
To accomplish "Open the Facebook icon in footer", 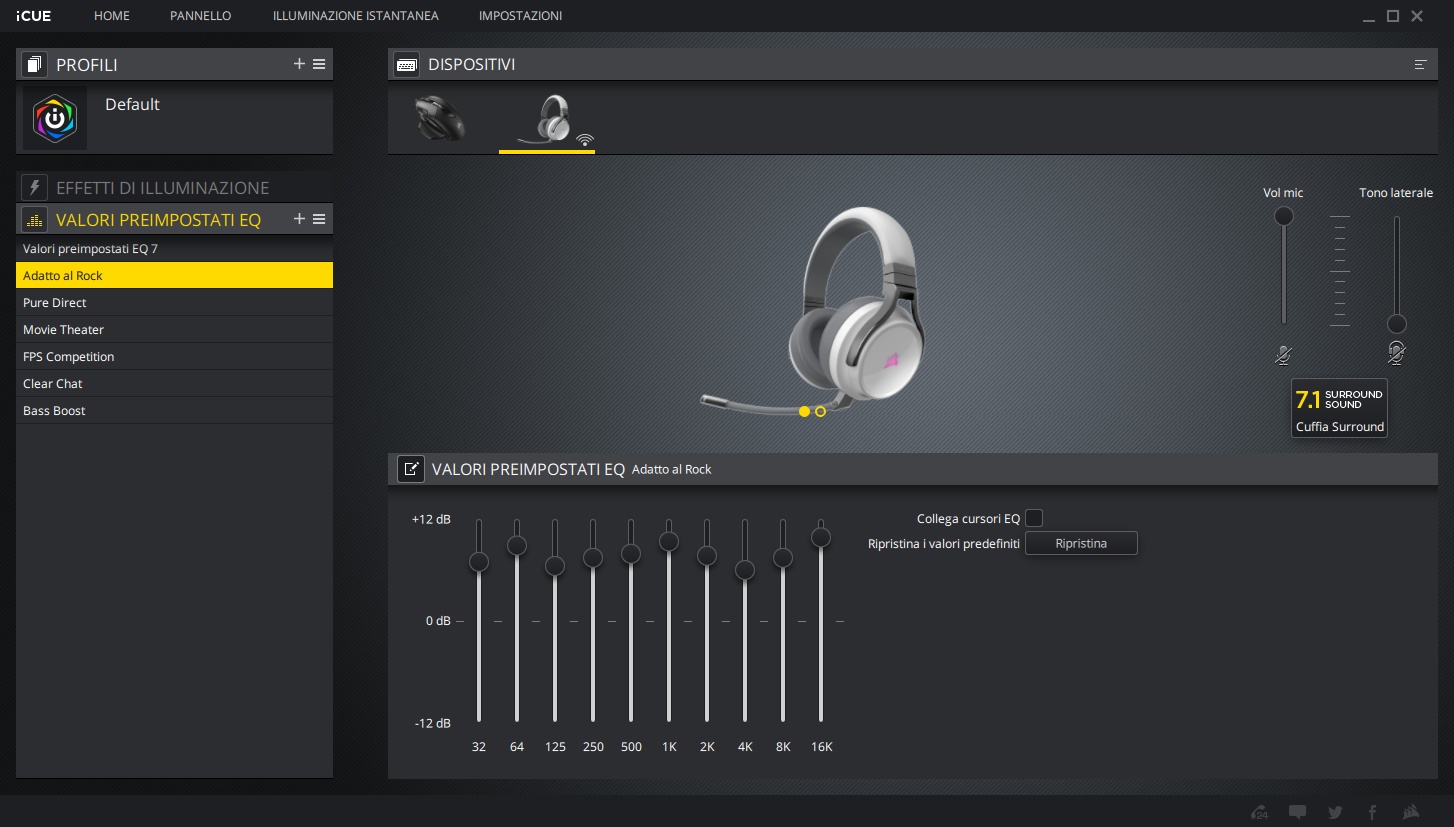I will (x=1372, y=812).
